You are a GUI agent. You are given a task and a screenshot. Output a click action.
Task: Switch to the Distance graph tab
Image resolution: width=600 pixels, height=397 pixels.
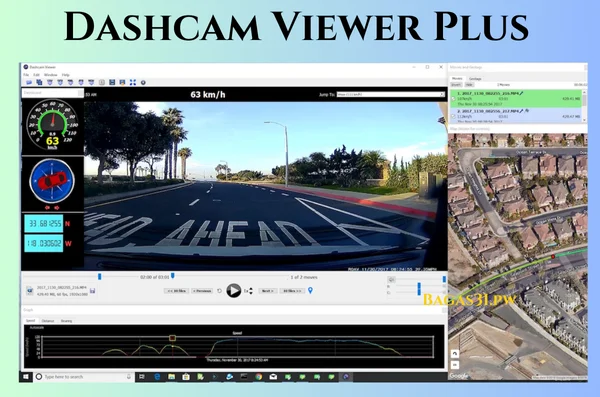pyautogui.click(x=48, y=321)
